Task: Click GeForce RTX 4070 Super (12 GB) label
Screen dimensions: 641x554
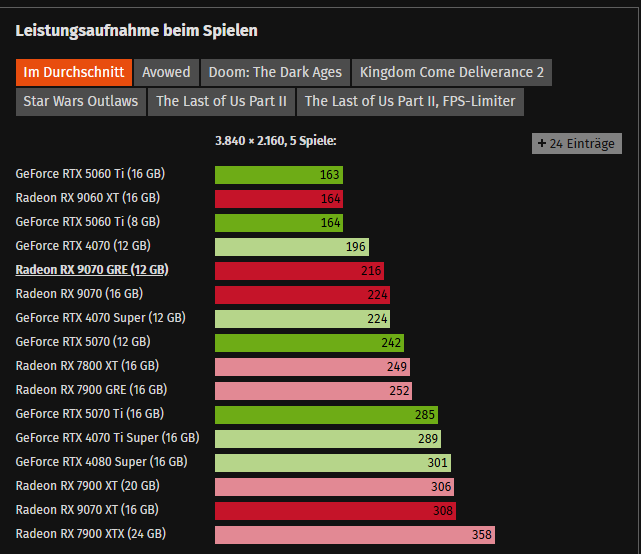Action: [x=101, y=318]
